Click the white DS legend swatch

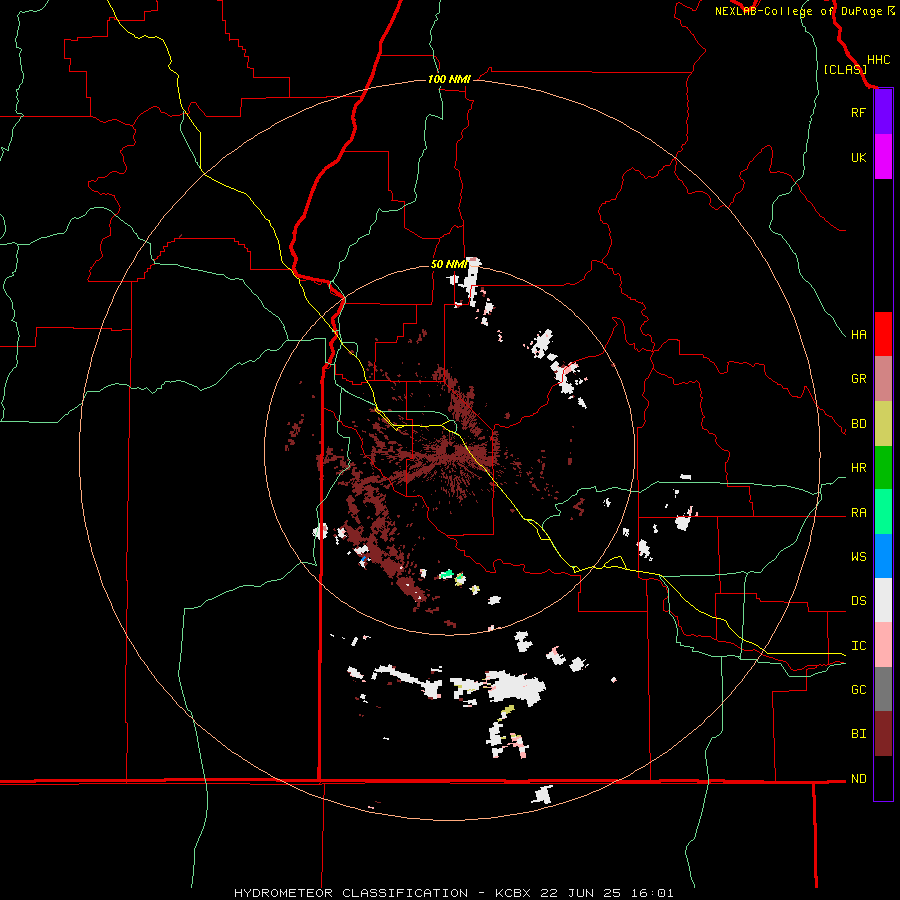click(x=883, y=600)
